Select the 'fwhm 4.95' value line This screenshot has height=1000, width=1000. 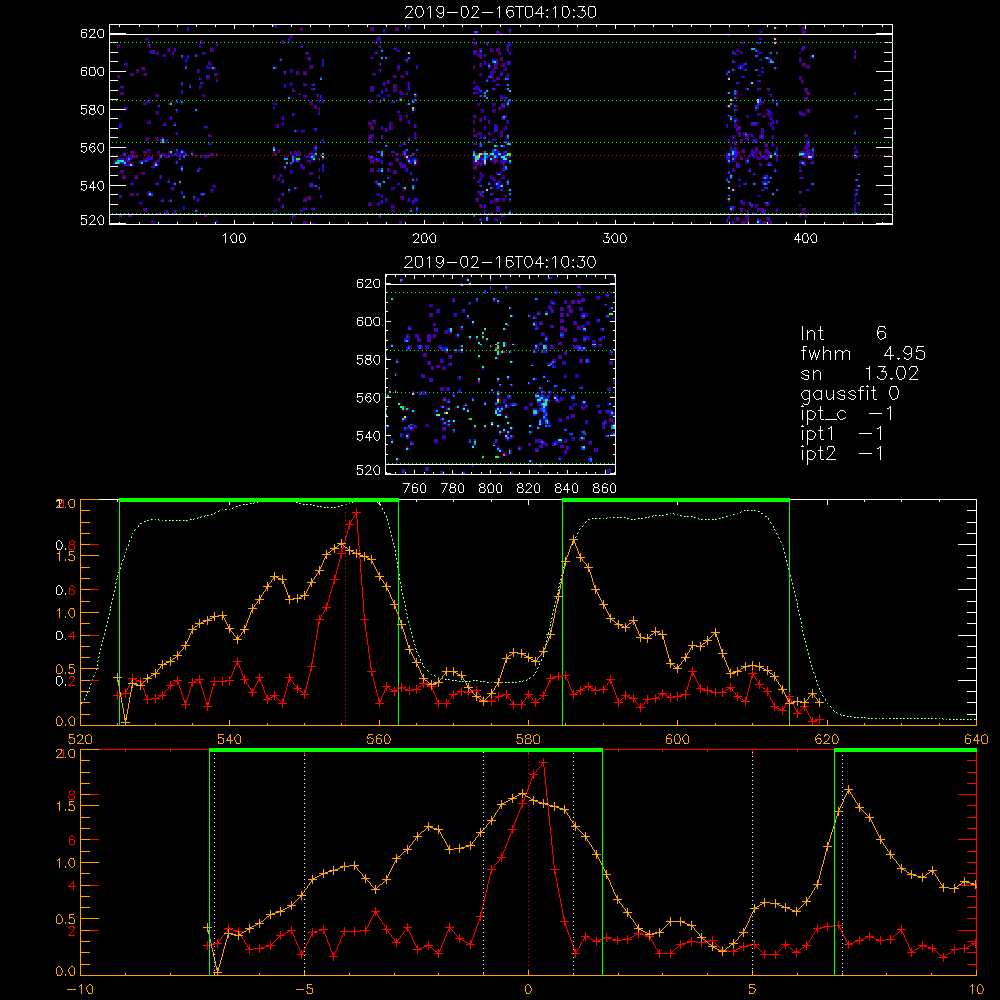click(x=863, y=353)
